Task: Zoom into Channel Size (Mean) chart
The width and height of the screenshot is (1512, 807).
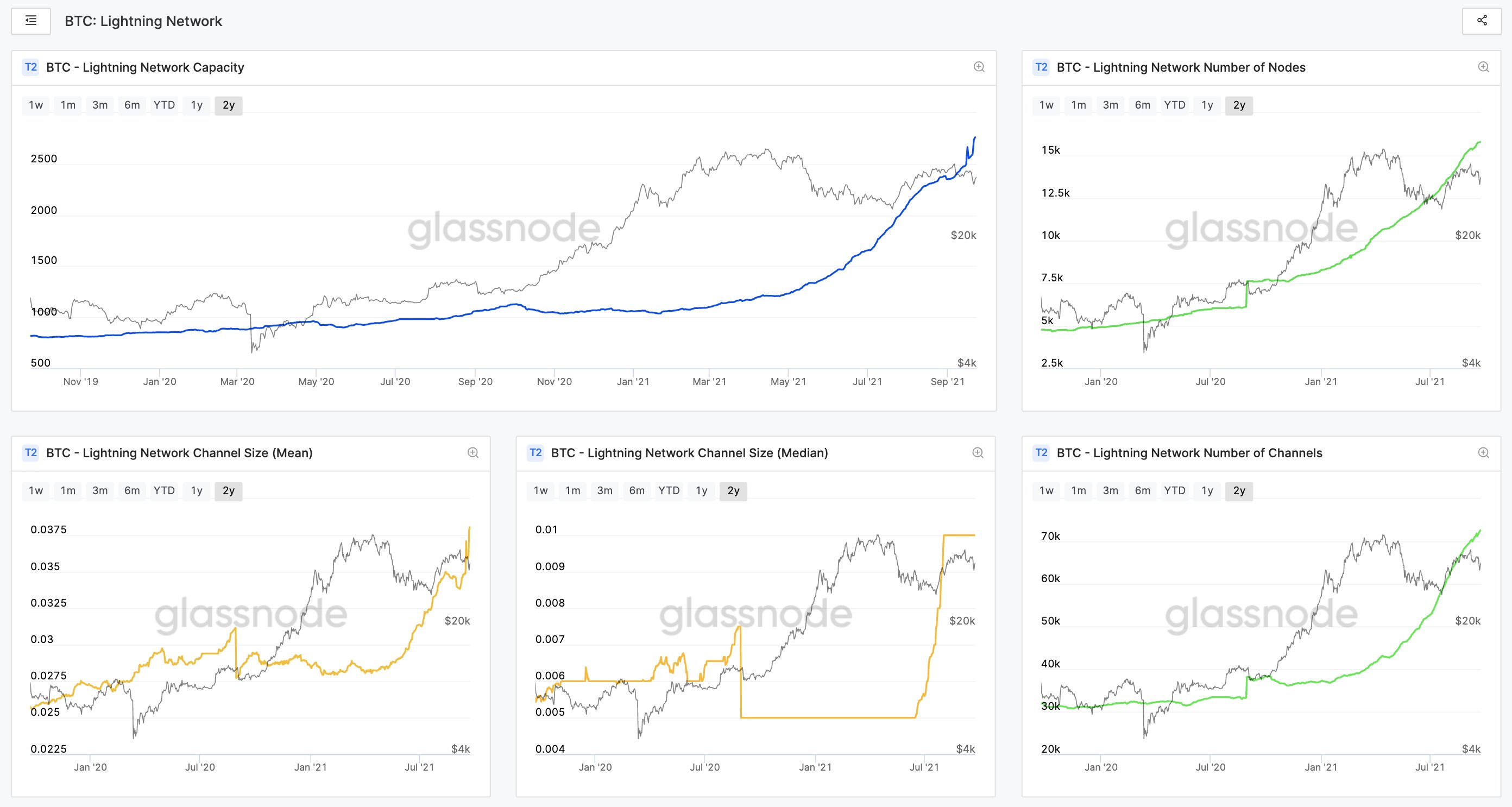Action: [472, 452]
